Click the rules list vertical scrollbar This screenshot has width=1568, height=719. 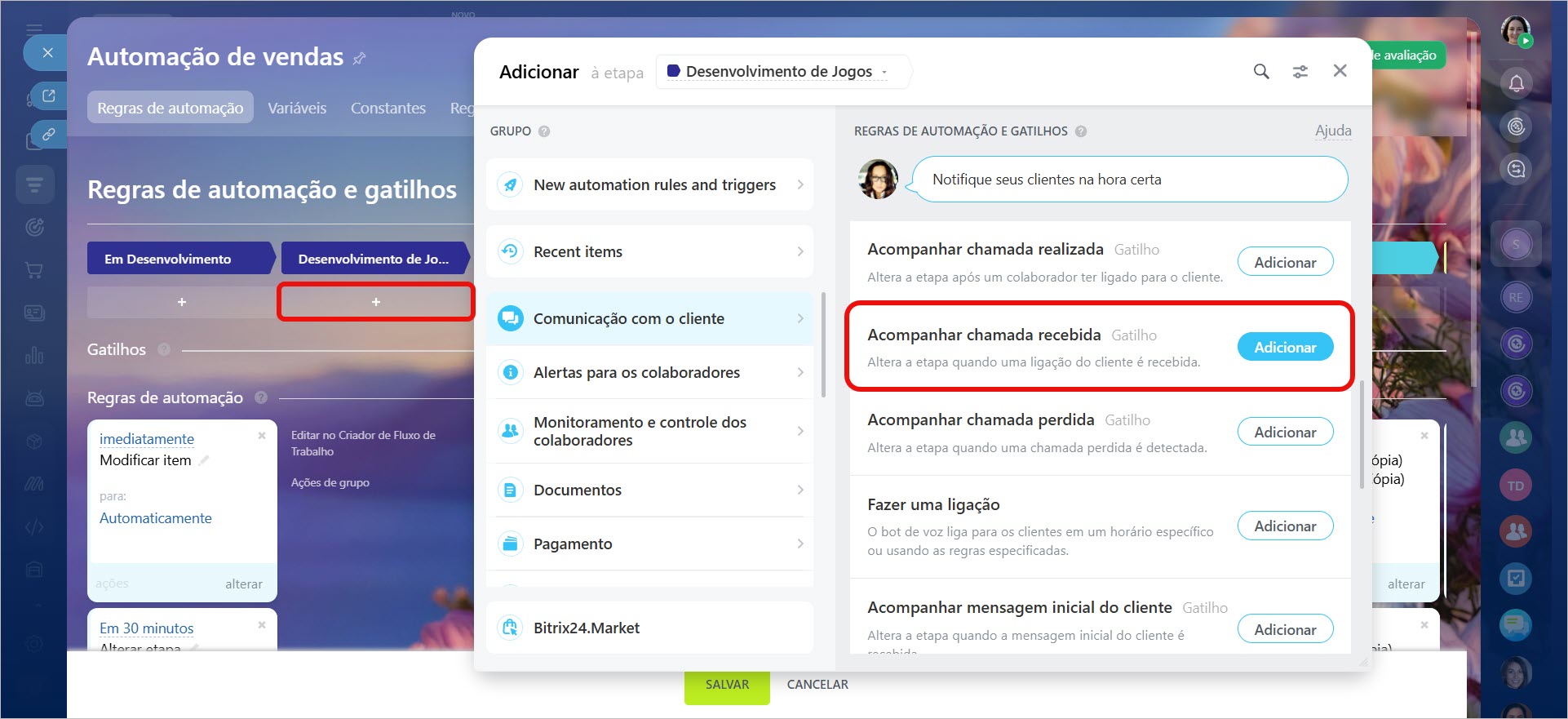(1361, 433)
